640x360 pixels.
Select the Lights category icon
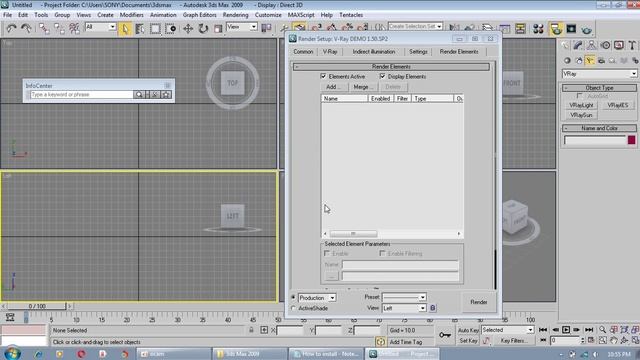click(x=590, y=61)
